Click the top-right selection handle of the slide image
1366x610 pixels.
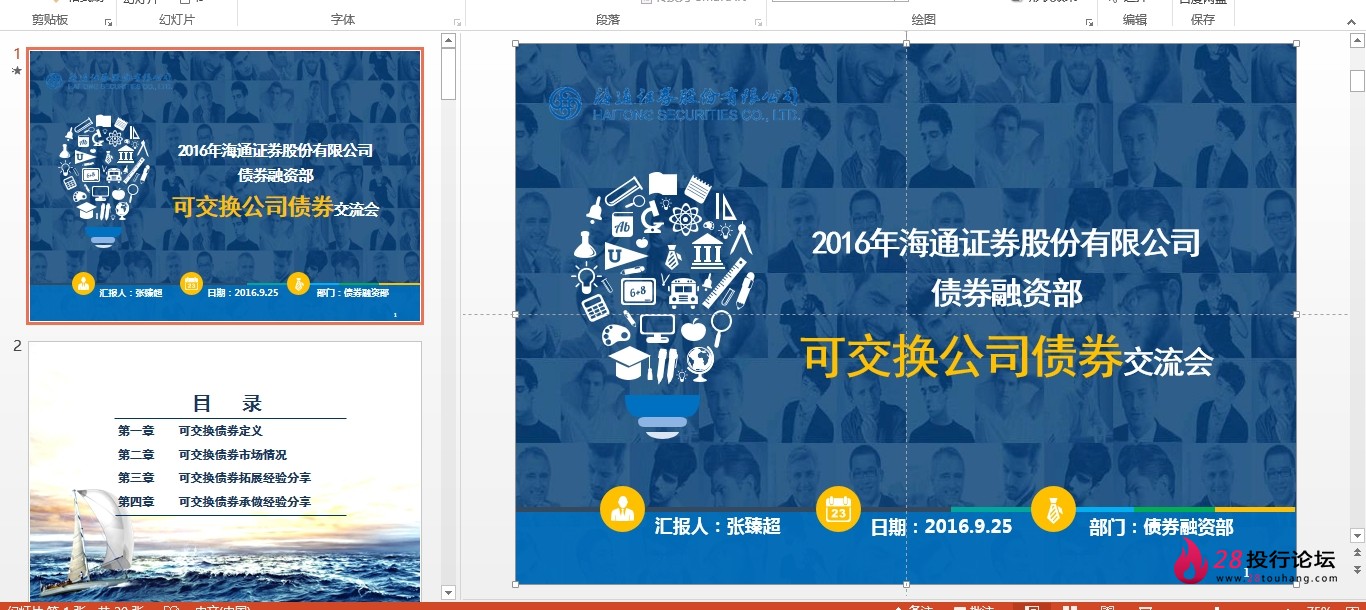click(x=1297, y=43)
